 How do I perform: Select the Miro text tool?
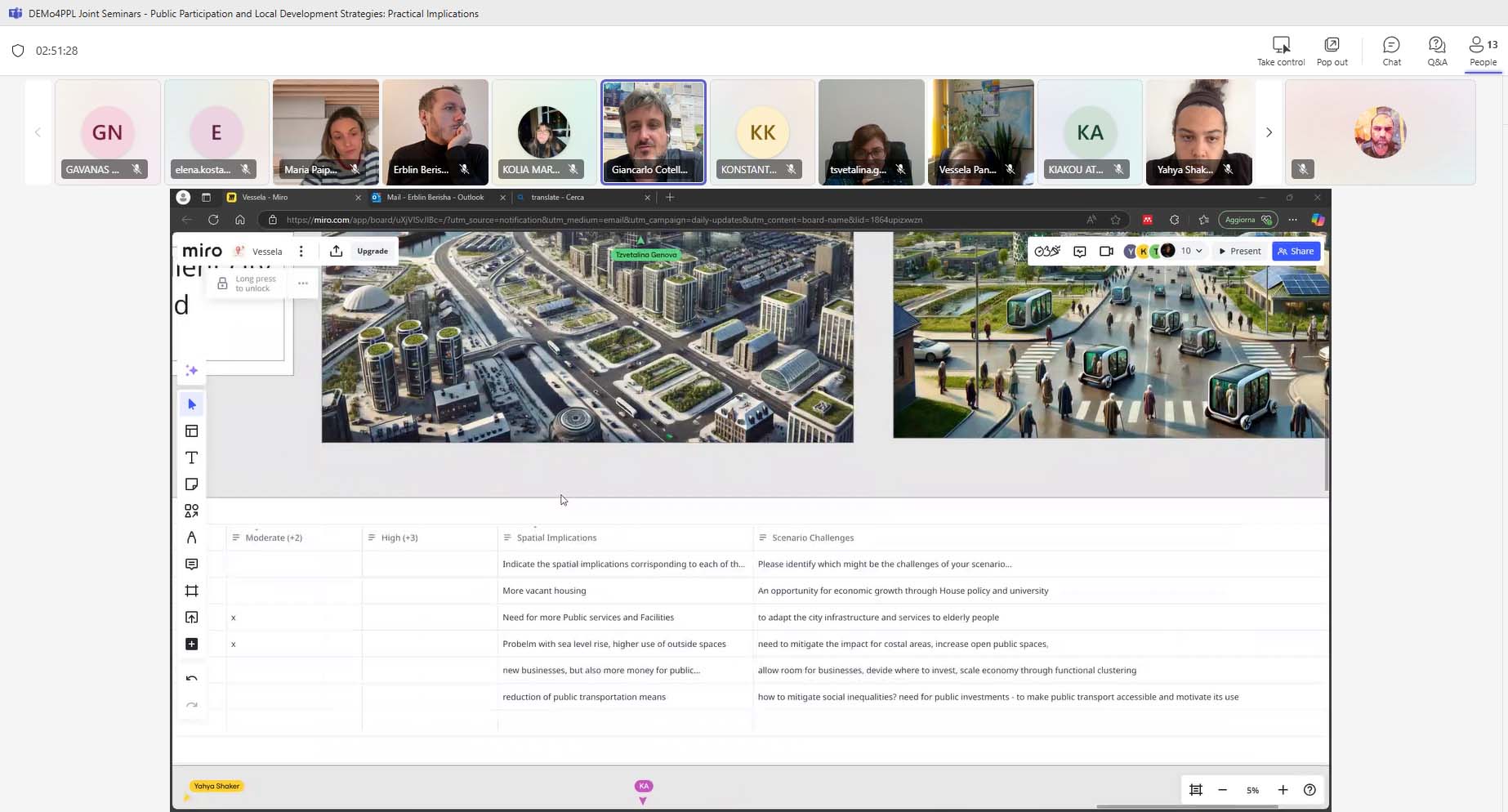pyautogui.click(x=192, y=457)
